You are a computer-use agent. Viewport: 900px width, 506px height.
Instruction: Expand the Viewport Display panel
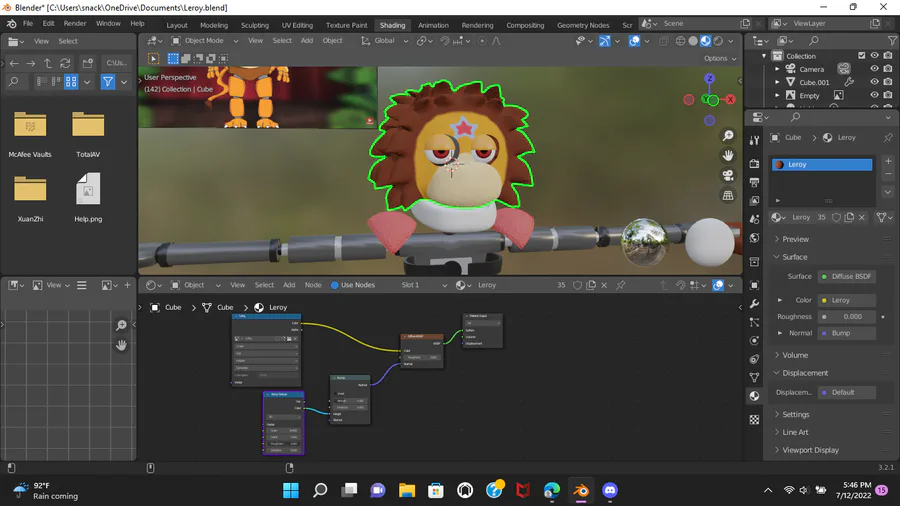click(810, 450)
